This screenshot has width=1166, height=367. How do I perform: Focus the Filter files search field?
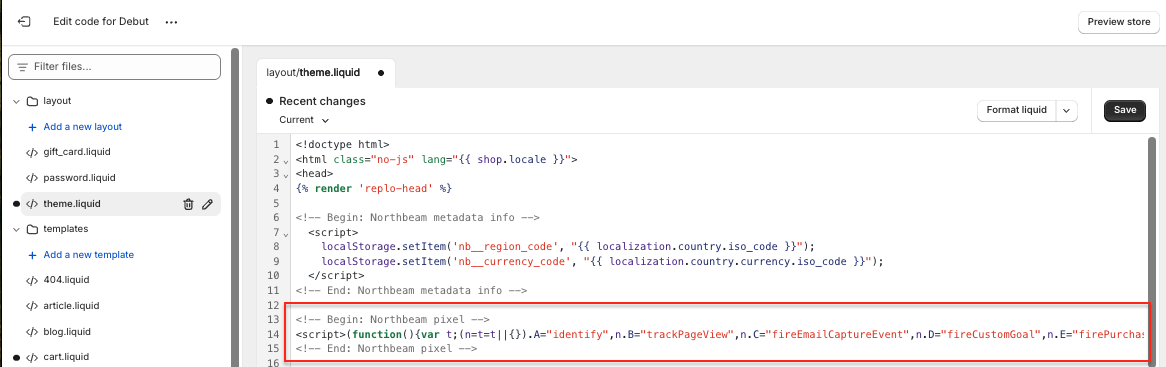point(115,67)
